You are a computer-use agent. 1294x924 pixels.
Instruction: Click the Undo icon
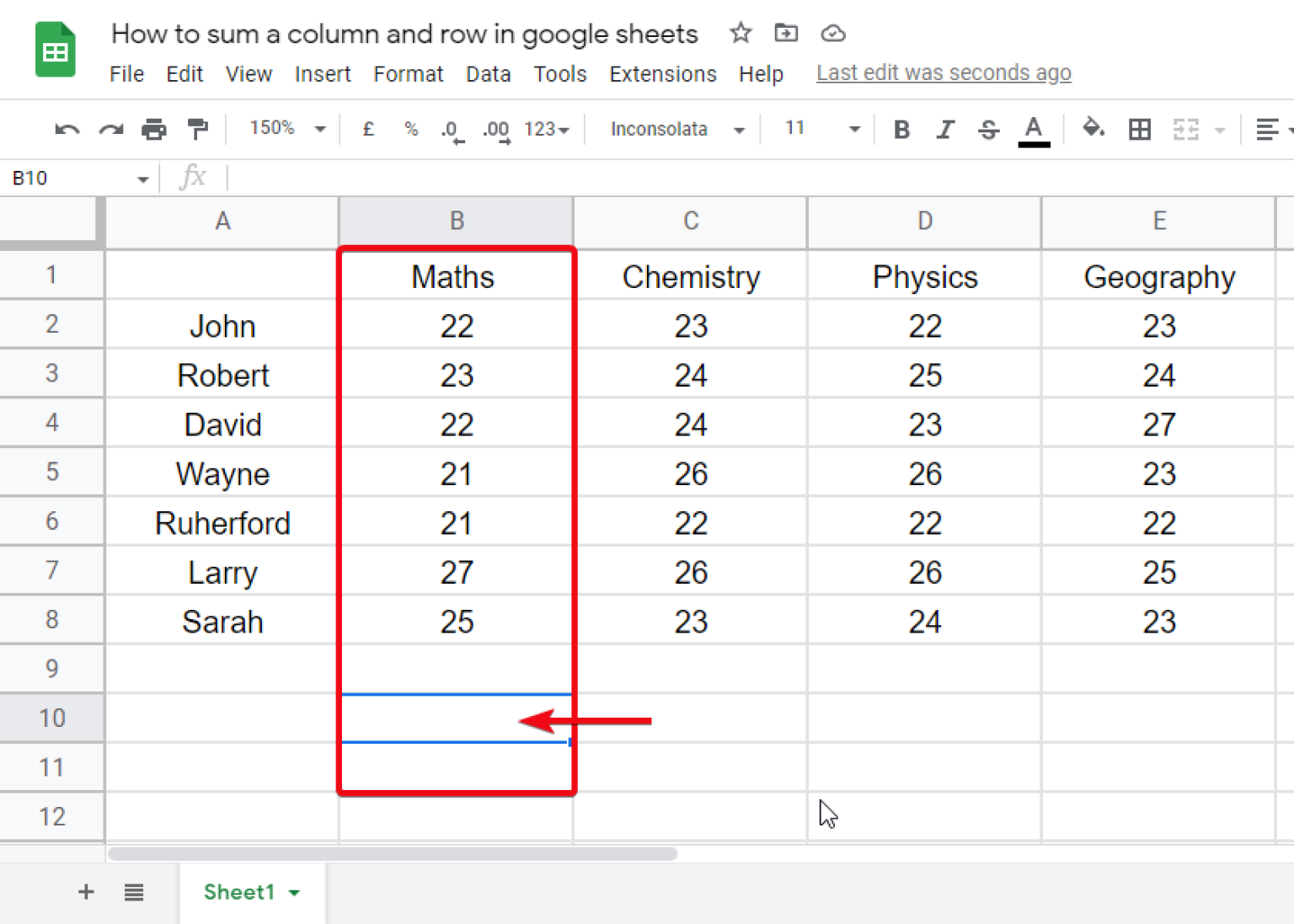tap(67, 130)
